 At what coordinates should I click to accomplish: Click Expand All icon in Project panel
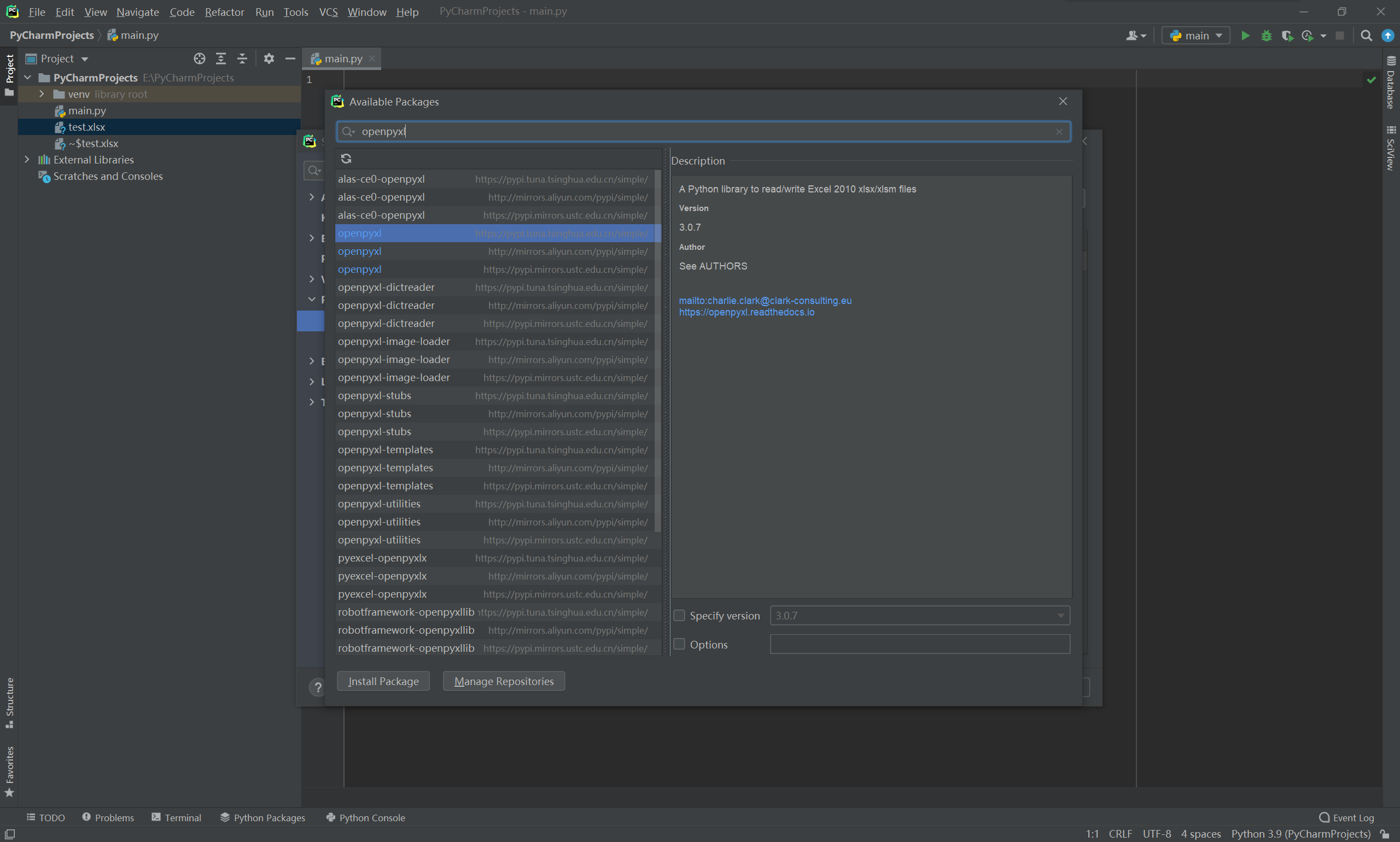221,59
